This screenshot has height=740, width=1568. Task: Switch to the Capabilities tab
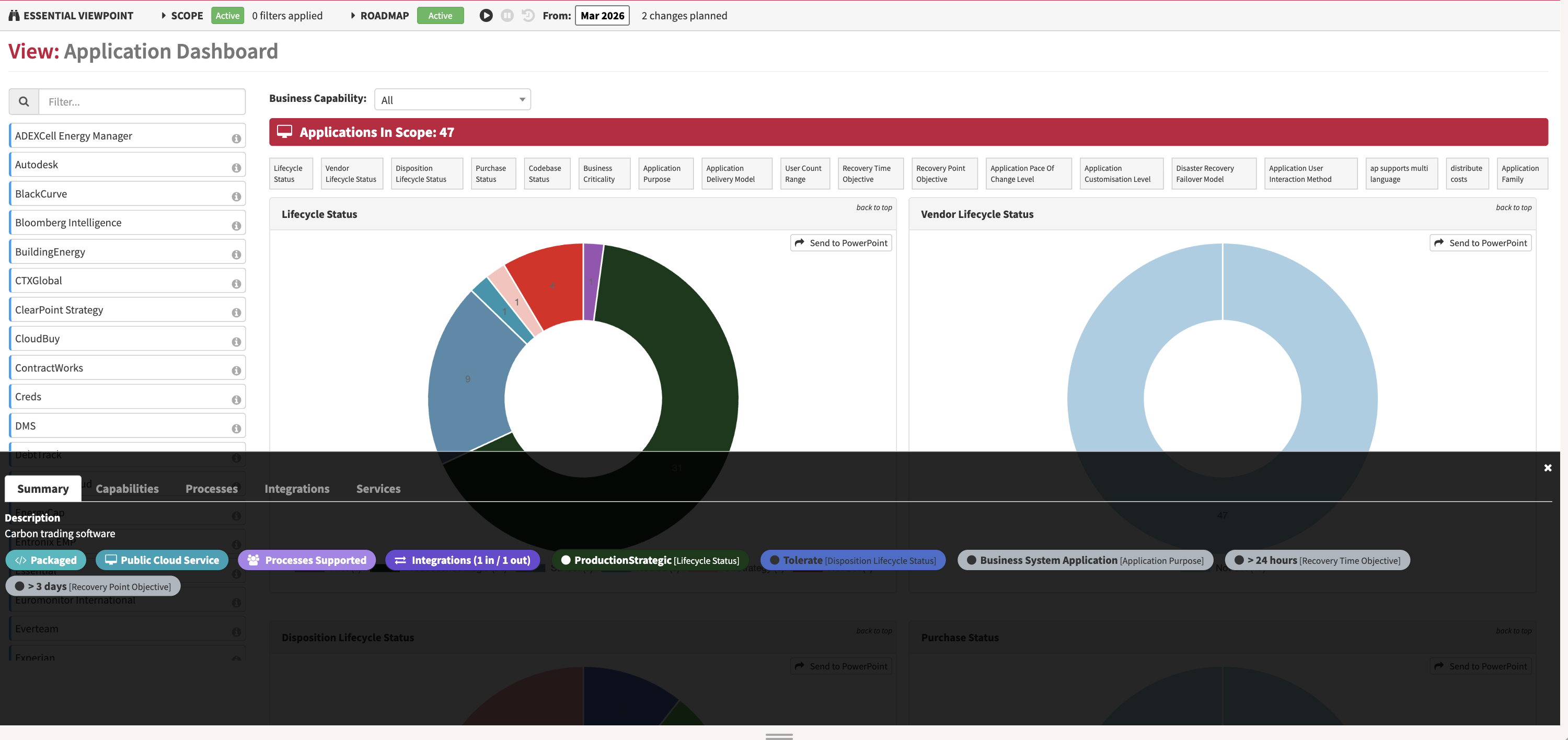click(x=127, y=489)
